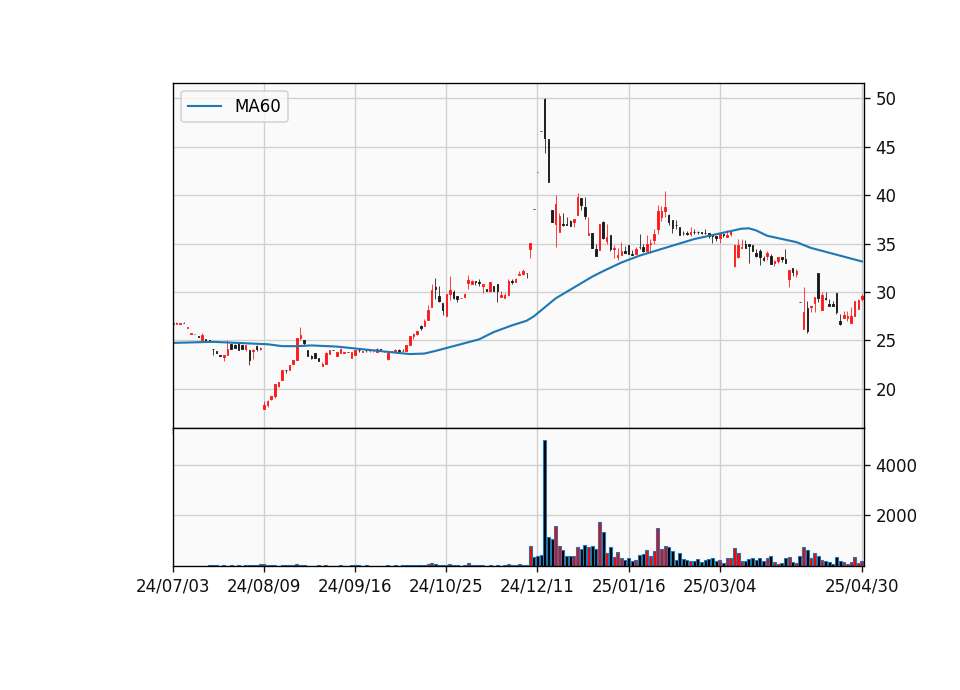
Task: Click the 24/08/09 date label
Action: (264, 586)
